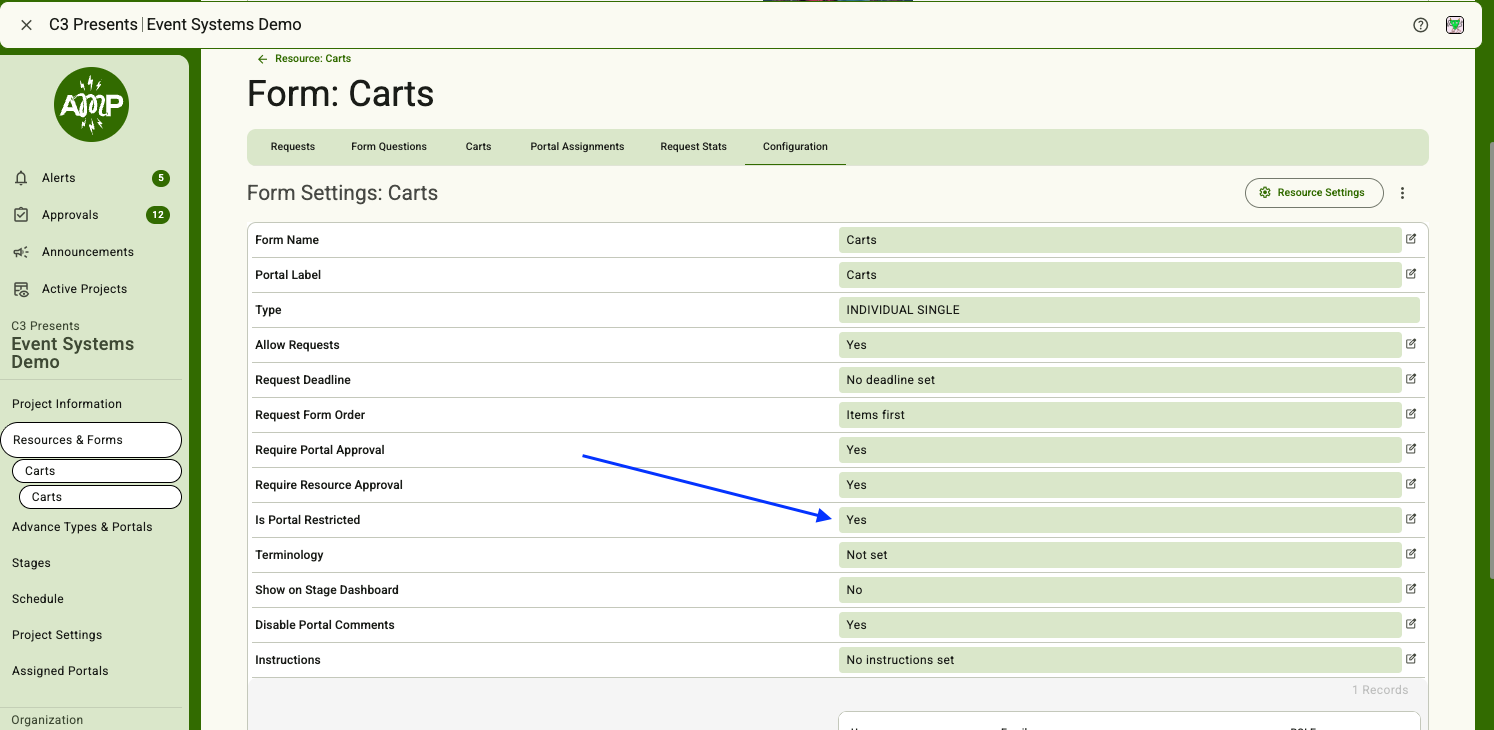The height and width of the screenshot is (730, 1494).
Task: Edit the Form Name value
Action: [1411, 239]
